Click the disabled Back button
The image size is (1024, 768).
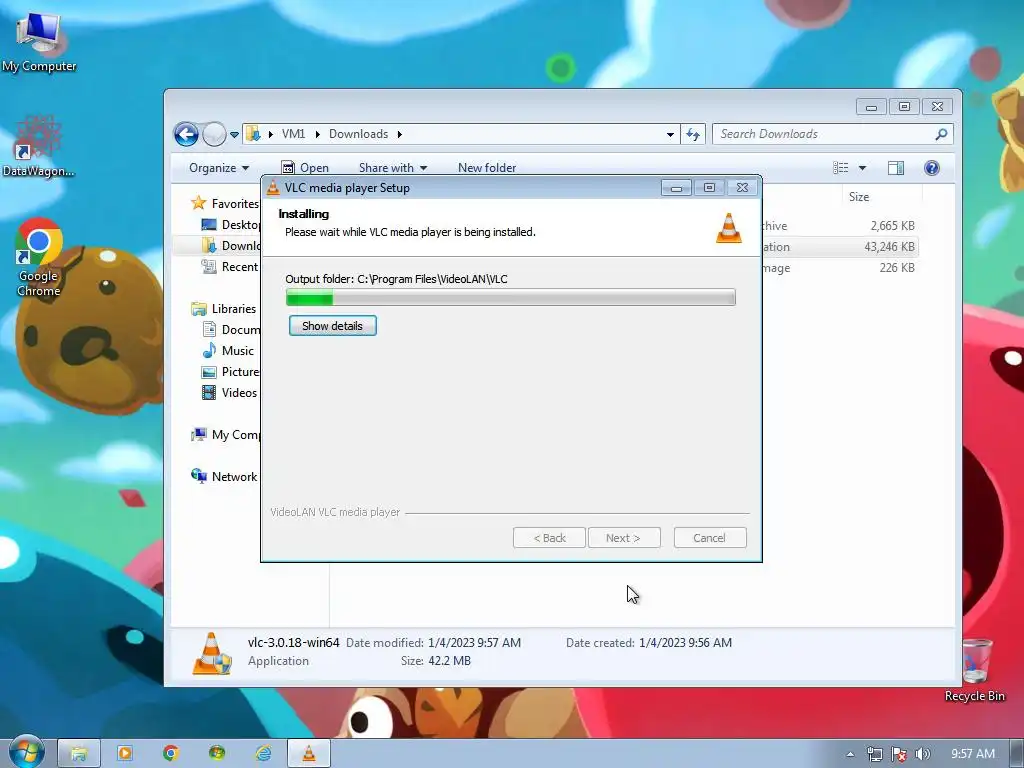click(x=549, y=538)
